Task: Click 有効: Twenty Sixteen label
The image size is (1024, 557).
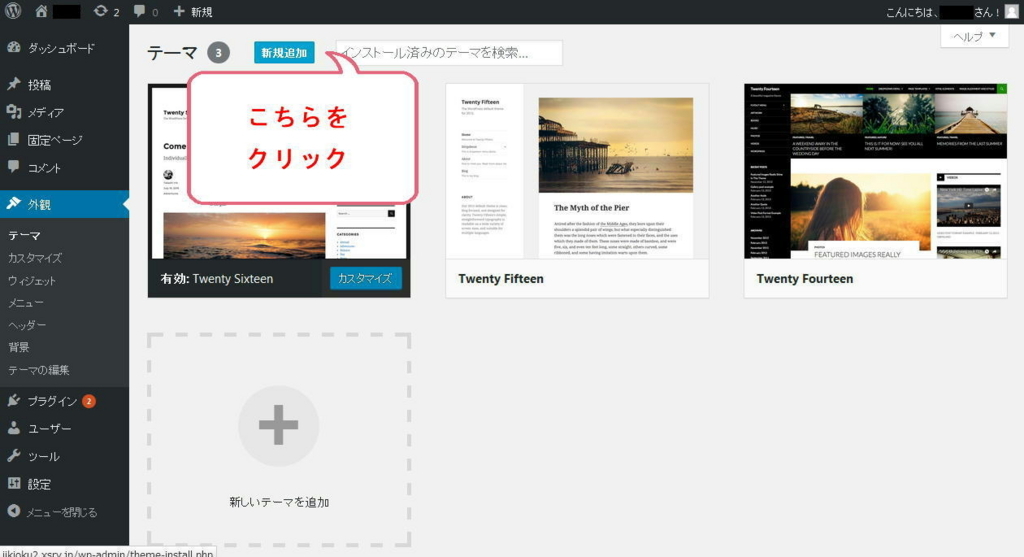Action: 217,279
